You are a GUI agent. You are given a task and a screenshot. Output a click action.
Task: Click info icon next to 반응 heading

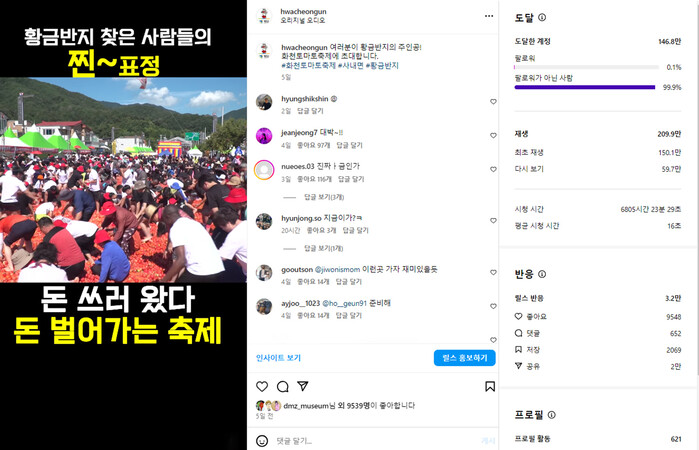[542, 274]
